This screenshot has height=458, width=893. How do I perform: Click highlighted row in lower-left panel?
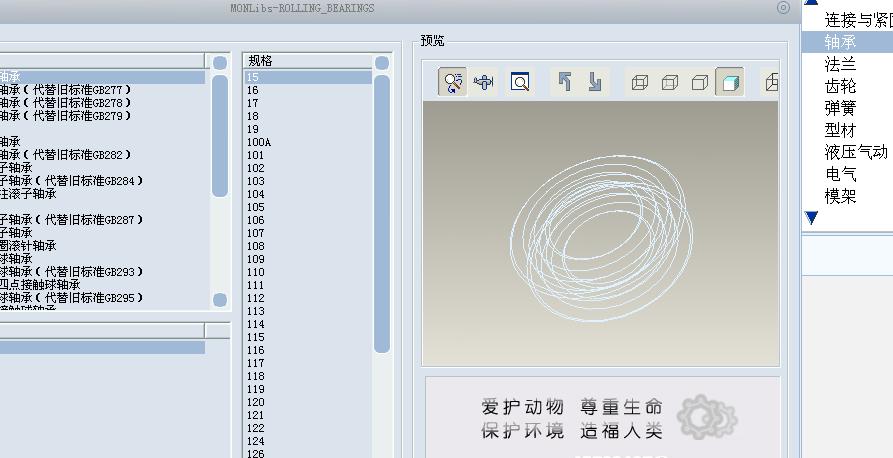[103, 347]
